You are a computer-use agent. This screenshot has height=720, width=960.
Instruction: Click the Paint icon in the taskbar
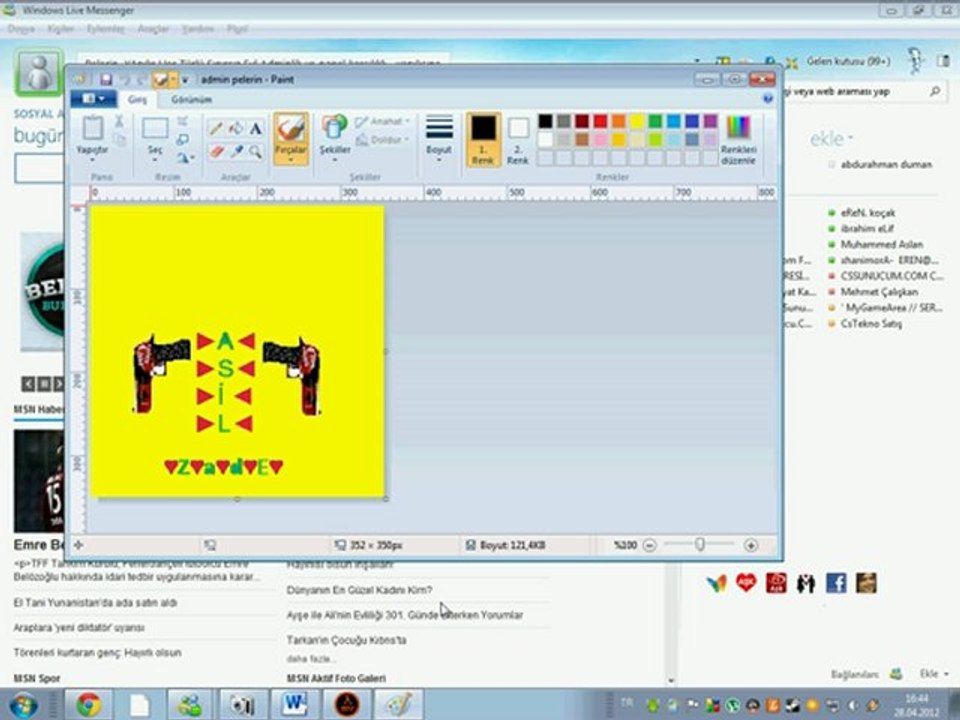(399, 705)
